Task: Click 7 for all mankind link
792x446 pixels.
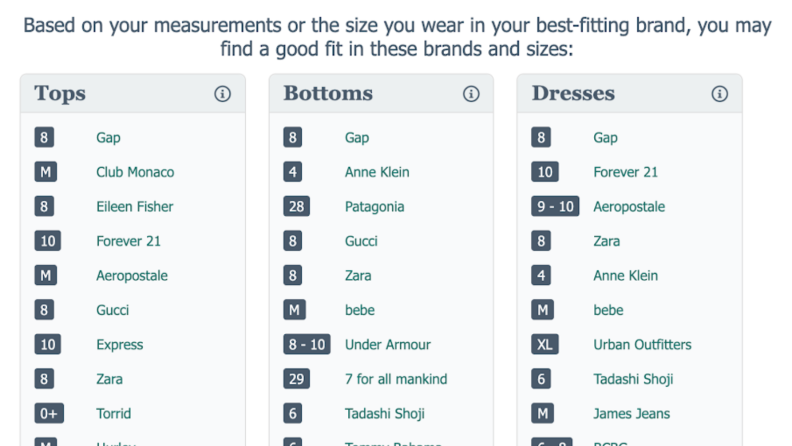Action: coord(395,379)
